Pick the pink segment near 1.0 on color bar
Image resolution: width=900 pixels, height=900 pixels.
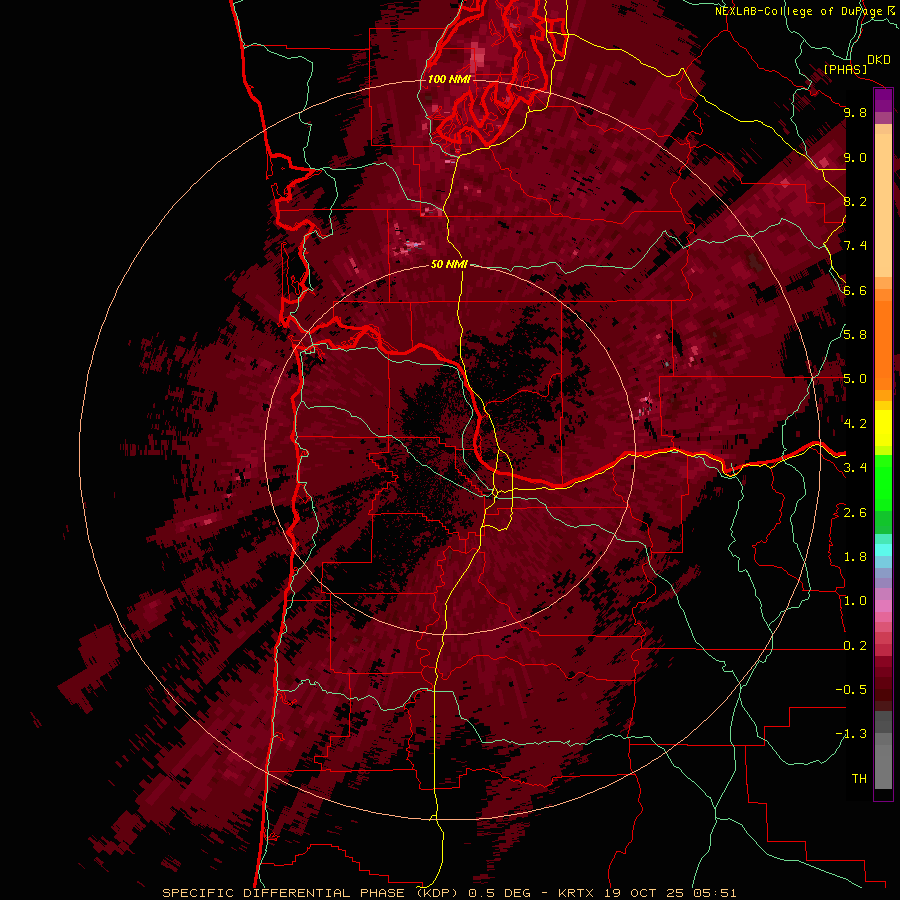pos(883,606)
